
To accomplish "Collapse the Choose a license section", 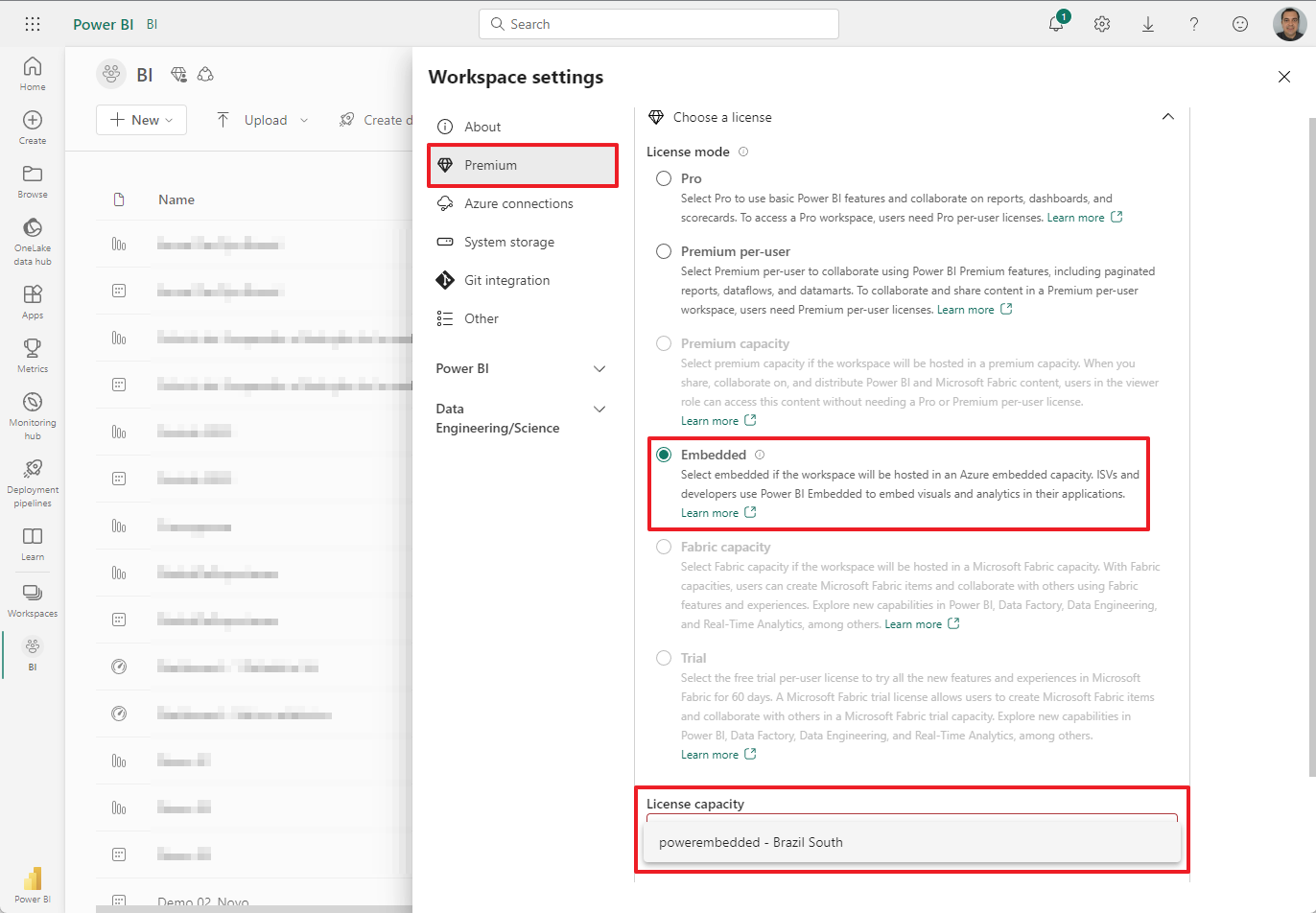I will [x=1167, y=117].
